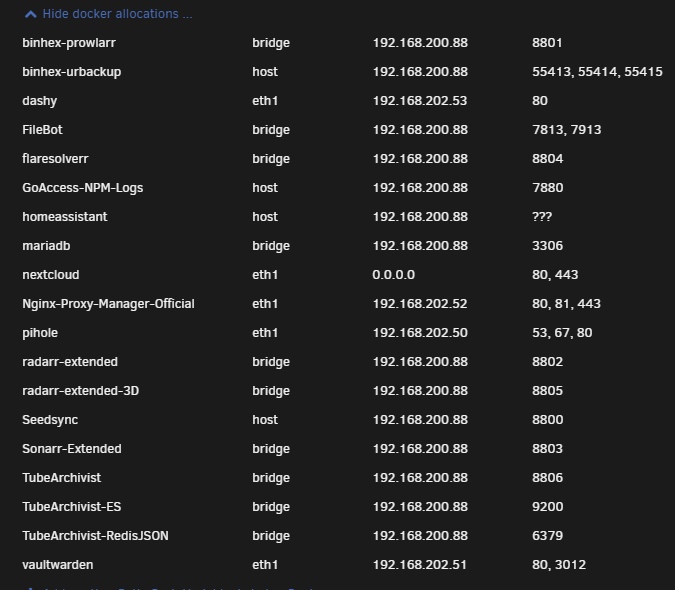Screen dimensions: 675x590
Task: Select the radarr-extended-3D row name
Action: (x=81, y=391)
